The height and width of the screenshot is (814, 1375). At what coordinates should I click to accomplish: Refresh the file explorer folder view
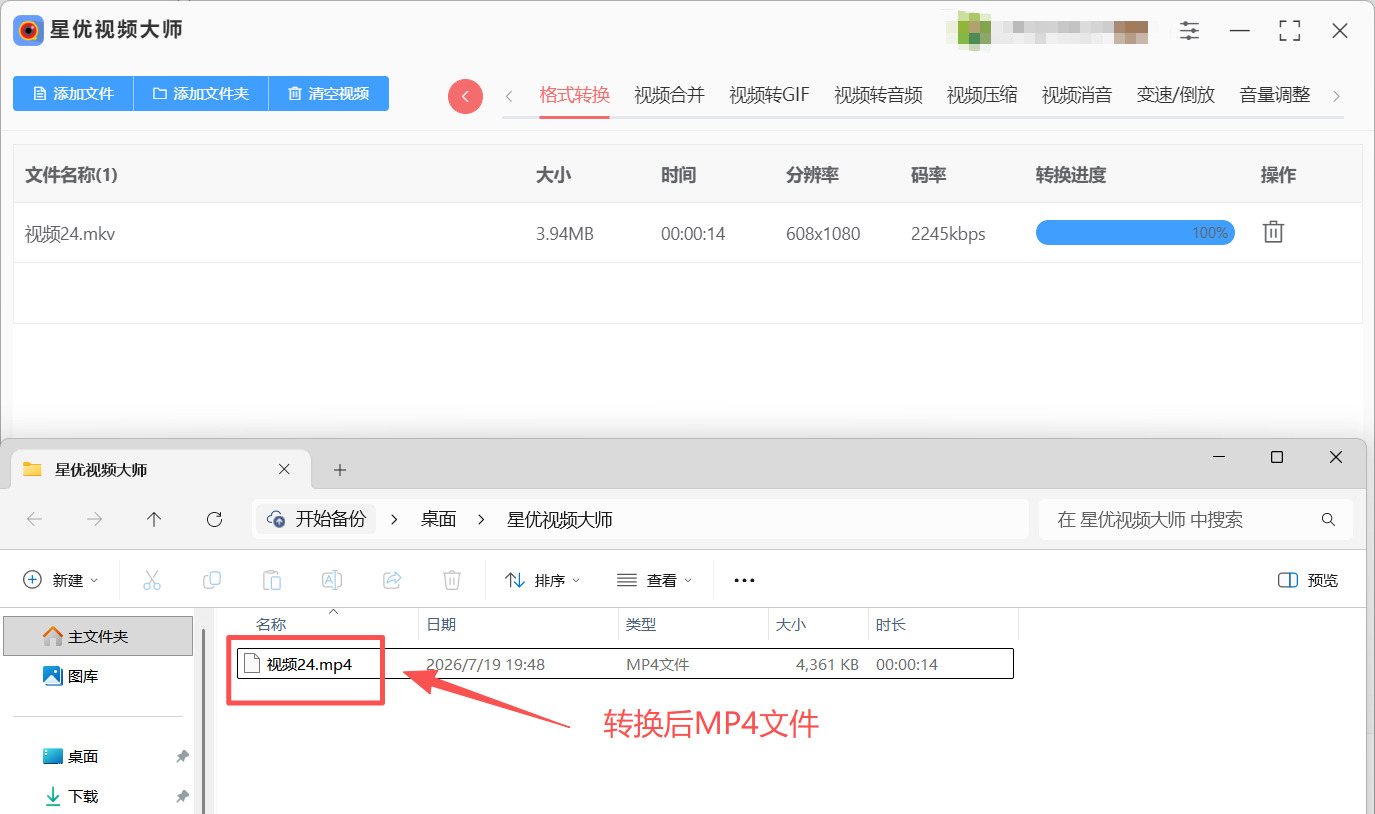214,519
